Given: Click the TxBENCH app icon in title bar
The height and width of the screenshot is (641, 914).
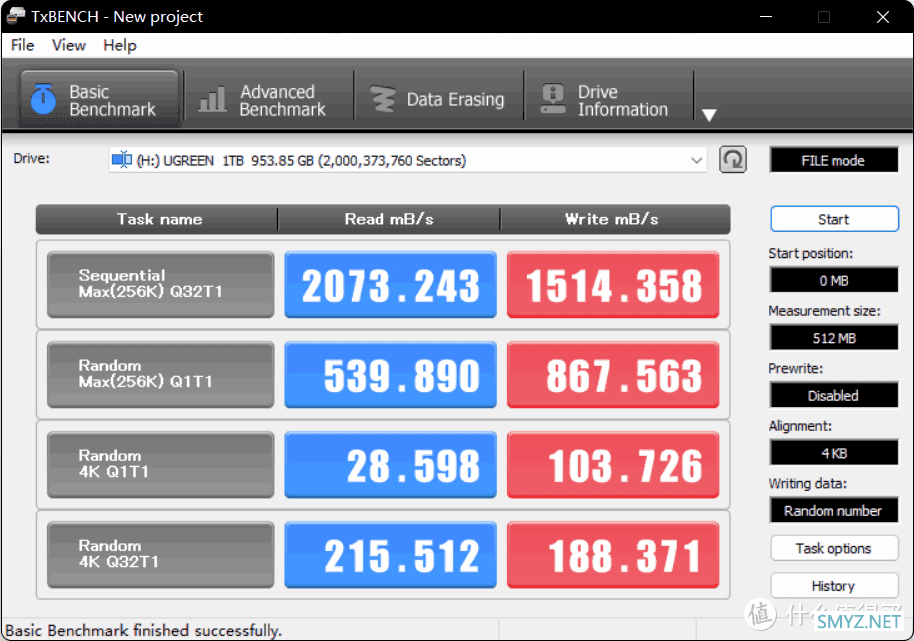Looking at the screenshot, I should (16, 16).
